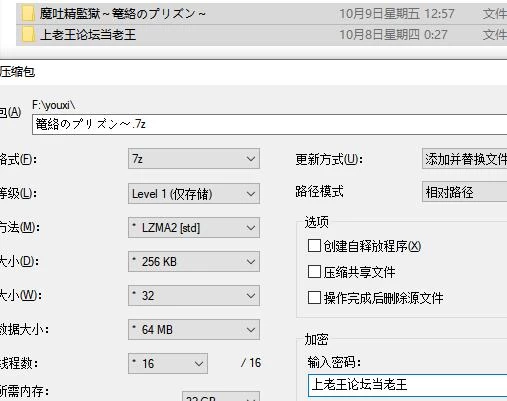Screen dimensions: 507x401
Task: Open thread count dropdown showing 16
Action: point(168,364)
